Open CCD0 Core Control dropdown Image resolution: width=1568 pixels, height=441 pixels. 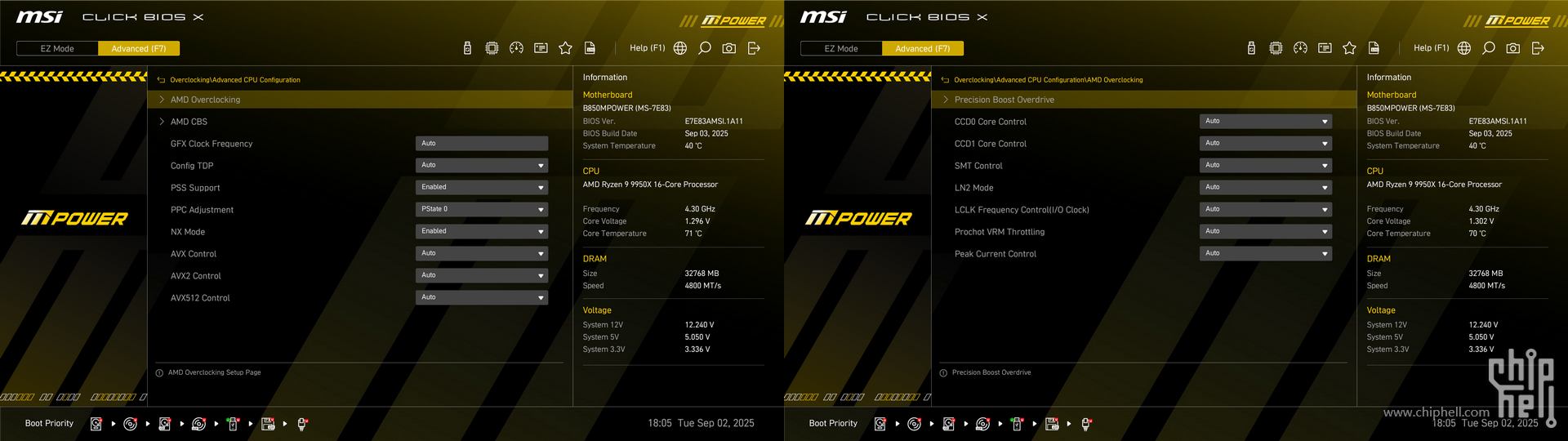[1266, 121]
